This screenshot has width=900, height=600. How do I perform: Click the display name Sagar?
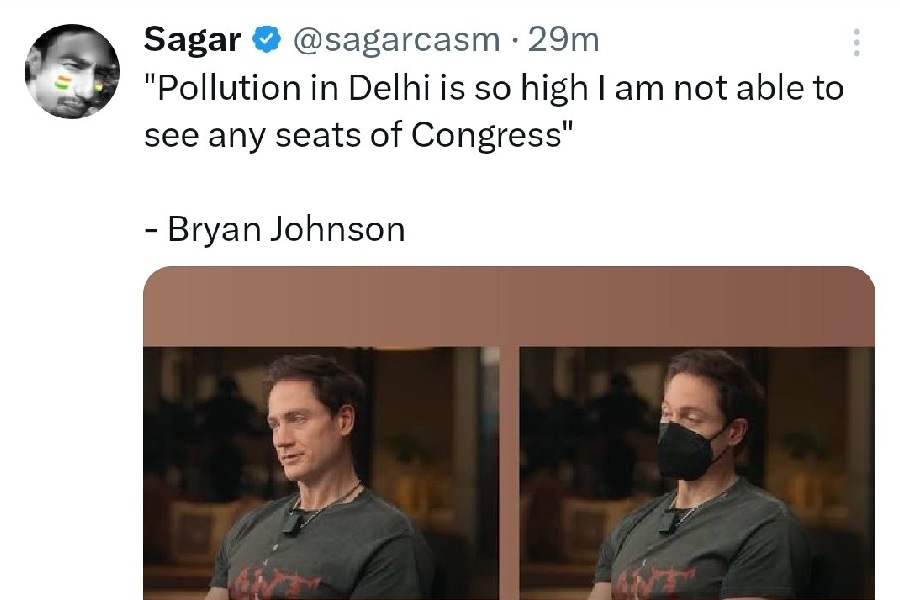tap(193, 40)
